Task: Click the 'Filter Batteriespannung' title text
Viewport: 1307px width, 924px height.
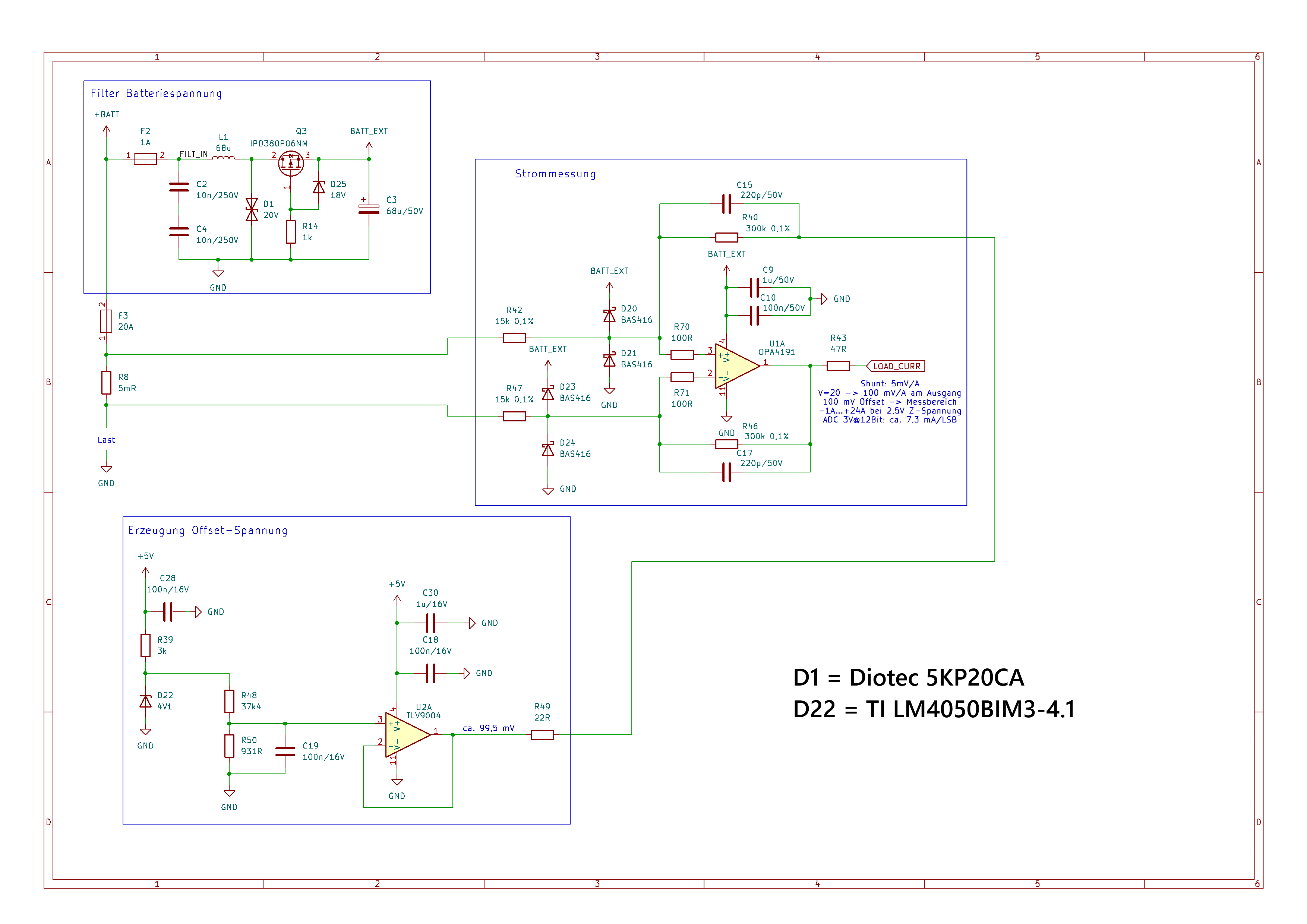Action: [156, 93]
